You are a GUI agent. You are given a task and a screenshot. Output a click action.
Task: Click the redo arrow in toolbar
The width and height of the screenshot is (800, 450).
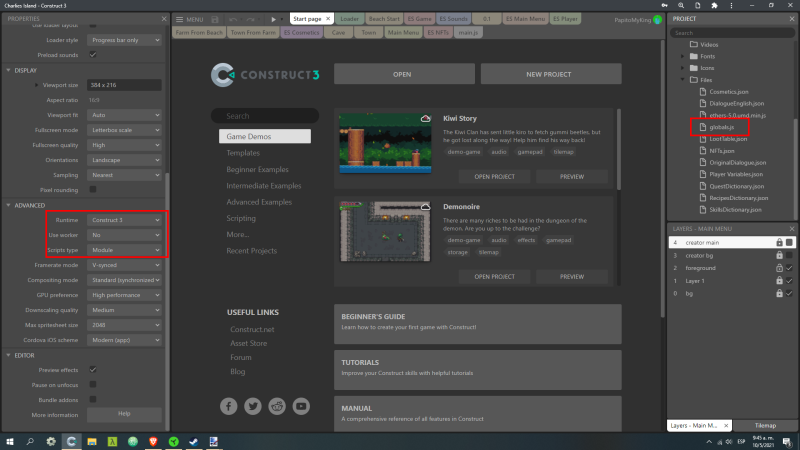point(250,19)
